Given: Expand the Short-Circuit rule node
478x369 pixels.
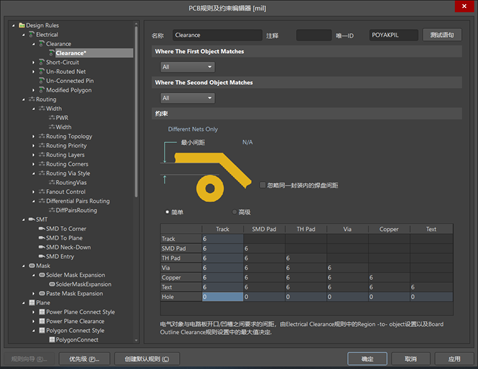Looking at the screenshot, I should point(33,62).
